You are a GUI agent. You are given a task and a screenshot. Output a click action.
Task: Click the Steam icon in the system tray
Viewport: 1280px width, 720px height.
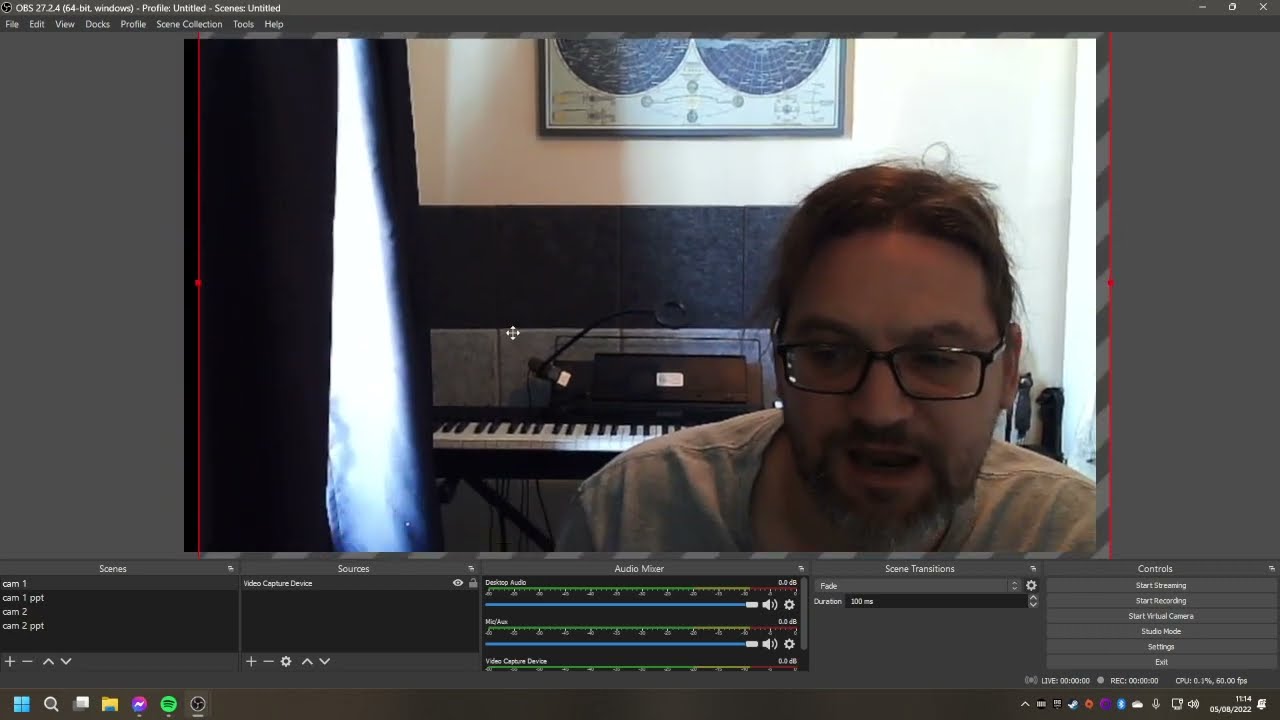click(1073, 704)
